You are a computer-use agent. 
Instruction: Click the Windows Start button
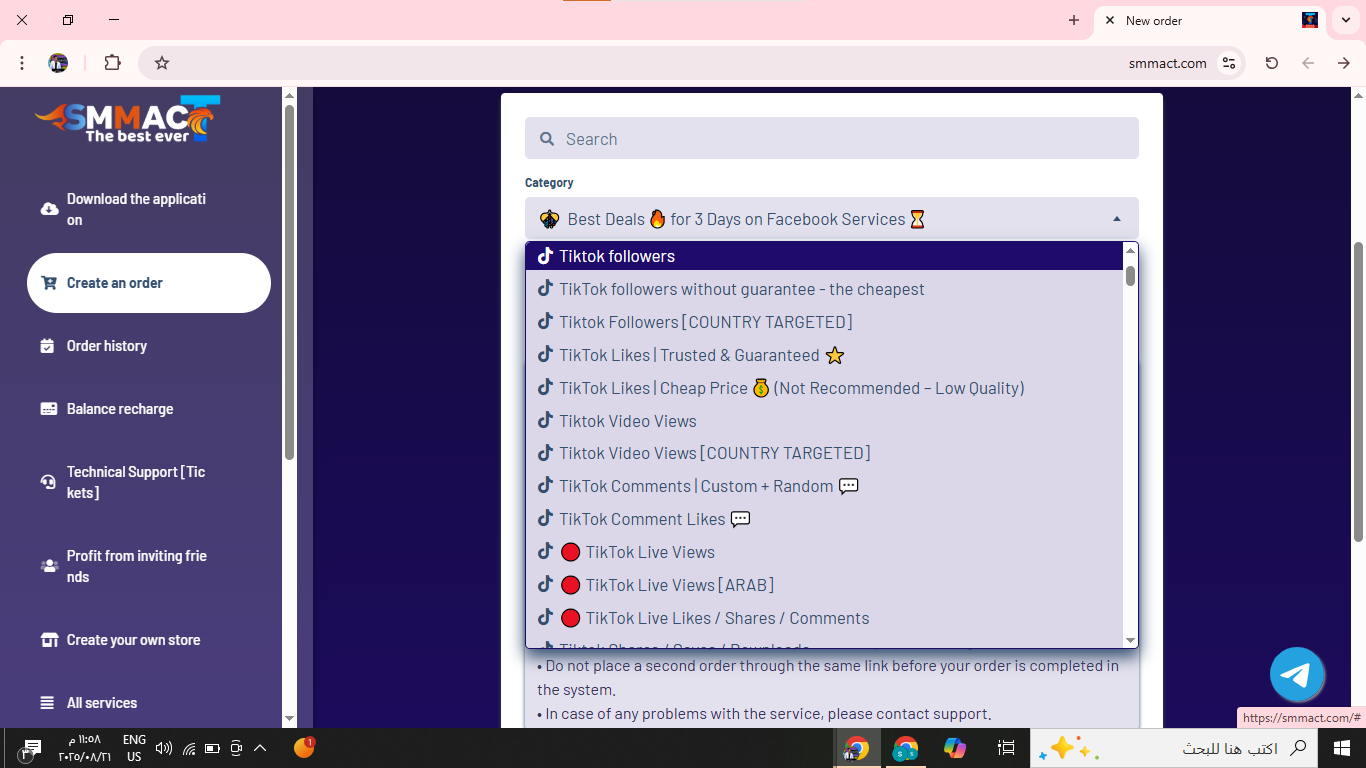1341,748
